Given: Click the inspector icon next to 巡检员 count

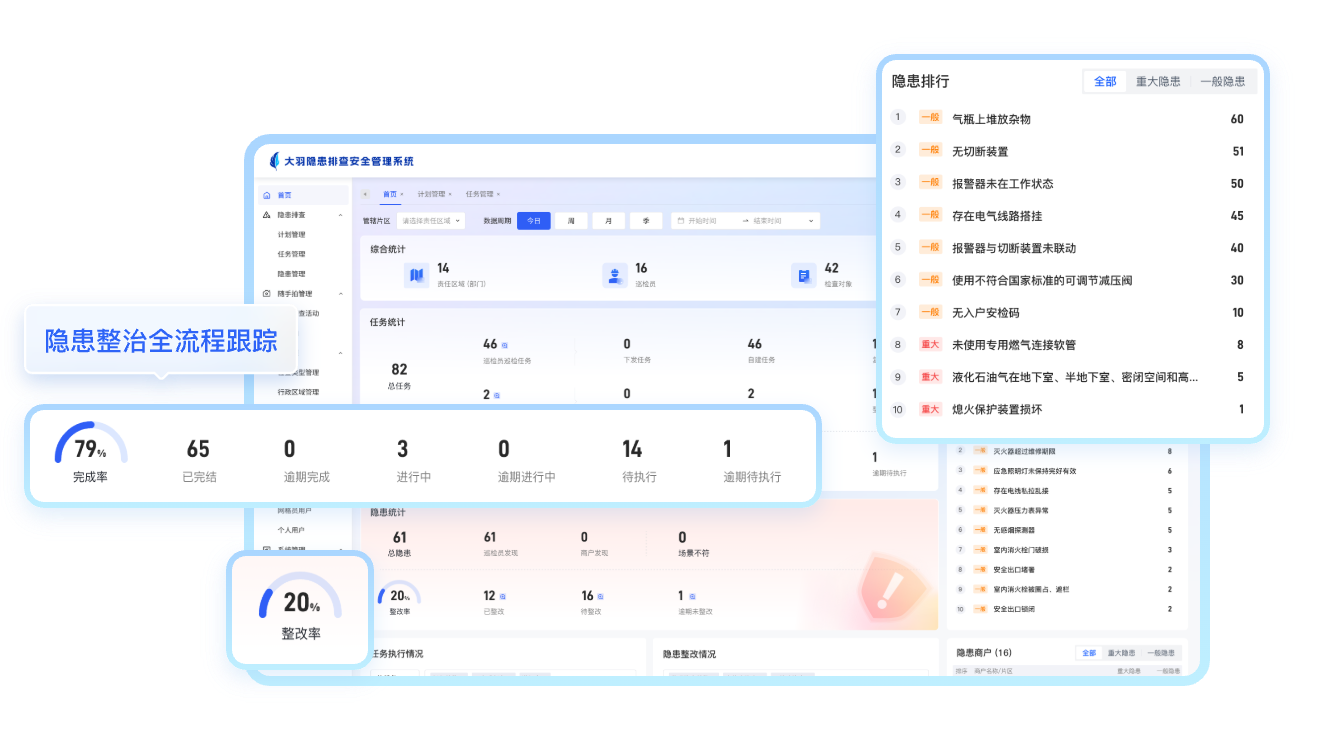Looking at the screenshot, I should tap(614, 275).
